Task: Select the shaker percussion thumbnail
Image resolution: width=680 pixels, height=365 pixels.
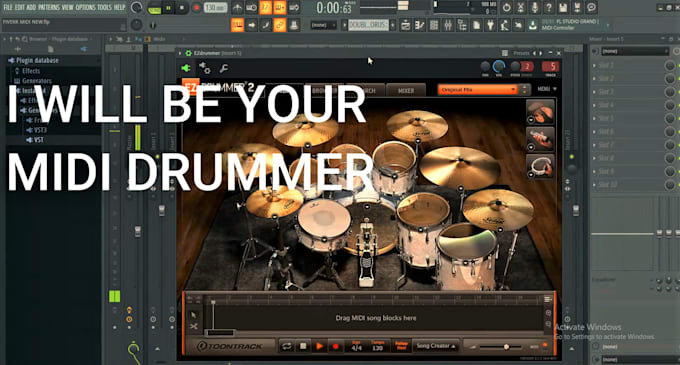Action: pyautogui.click(x=540, y=139)
